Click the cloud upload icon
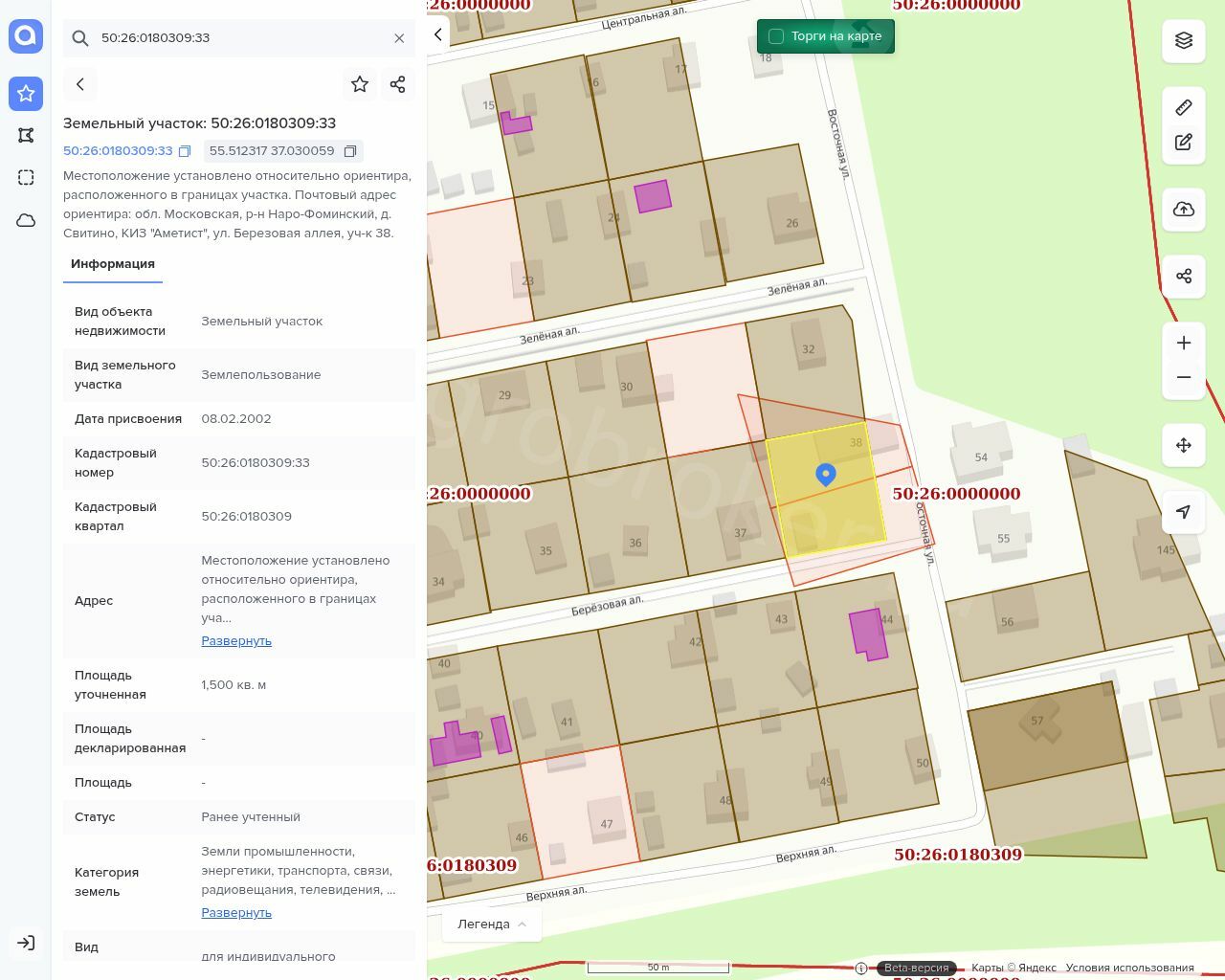 pyautogui.click(x=1184, y=210)
